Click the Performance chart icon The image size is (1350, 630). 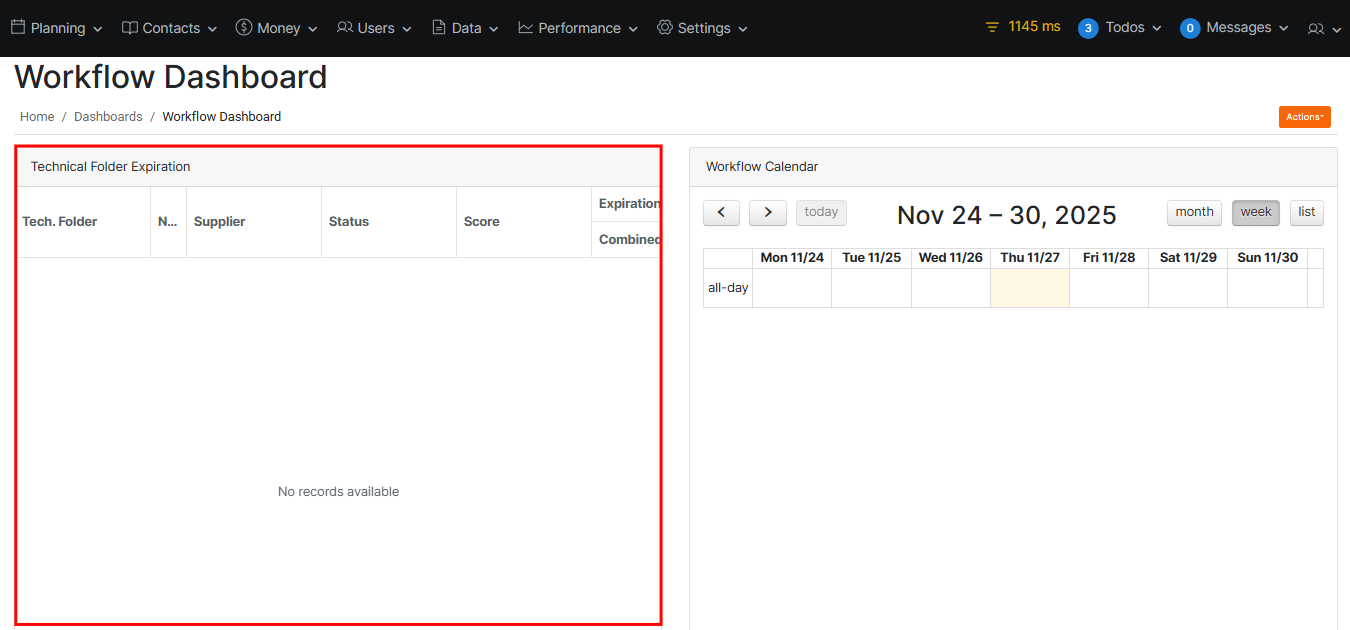tap(526, 27)
